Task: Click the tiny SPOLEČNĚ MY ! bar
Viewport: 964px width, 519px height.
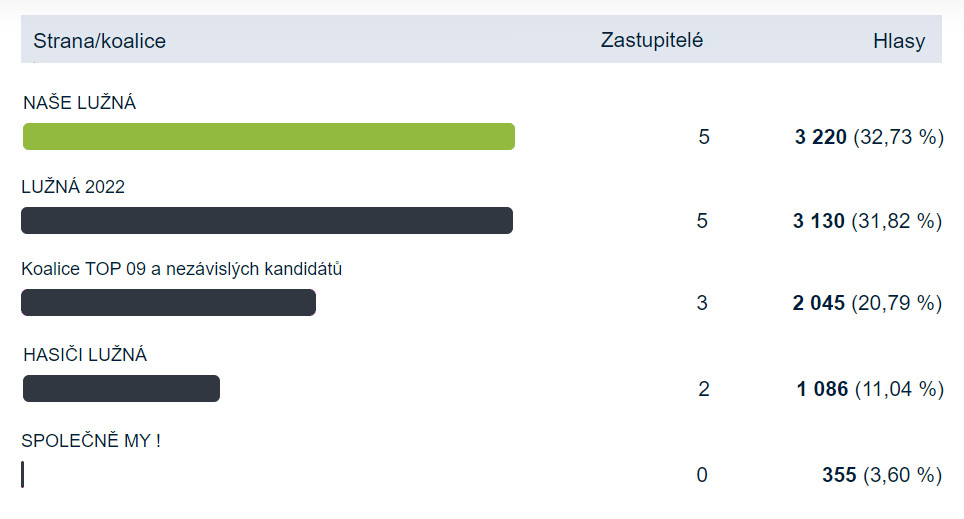Action: pyautogui.click(x=23, y=475)
